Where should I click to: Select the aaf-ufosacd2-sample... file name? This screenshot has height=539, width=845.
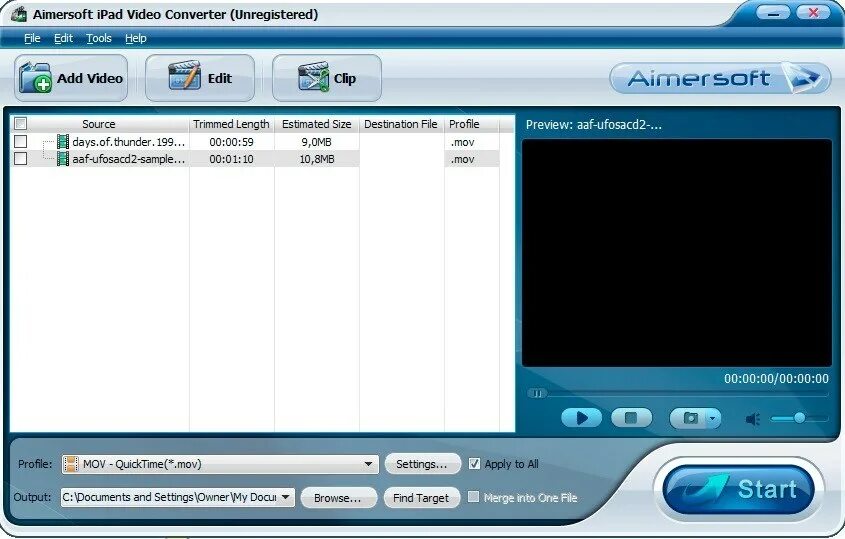(x=129, y=159)
